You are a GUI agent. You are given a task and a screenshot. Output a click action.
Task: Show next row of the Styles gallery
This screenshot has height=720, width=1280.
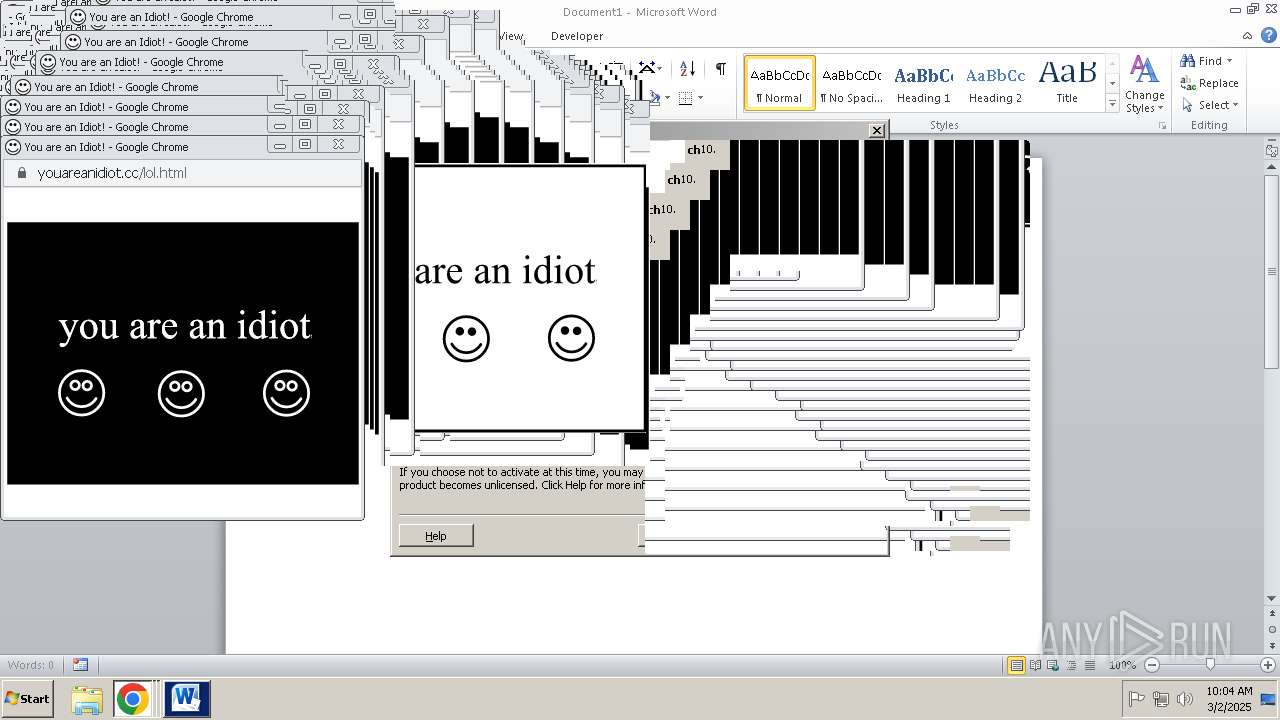1112,83
